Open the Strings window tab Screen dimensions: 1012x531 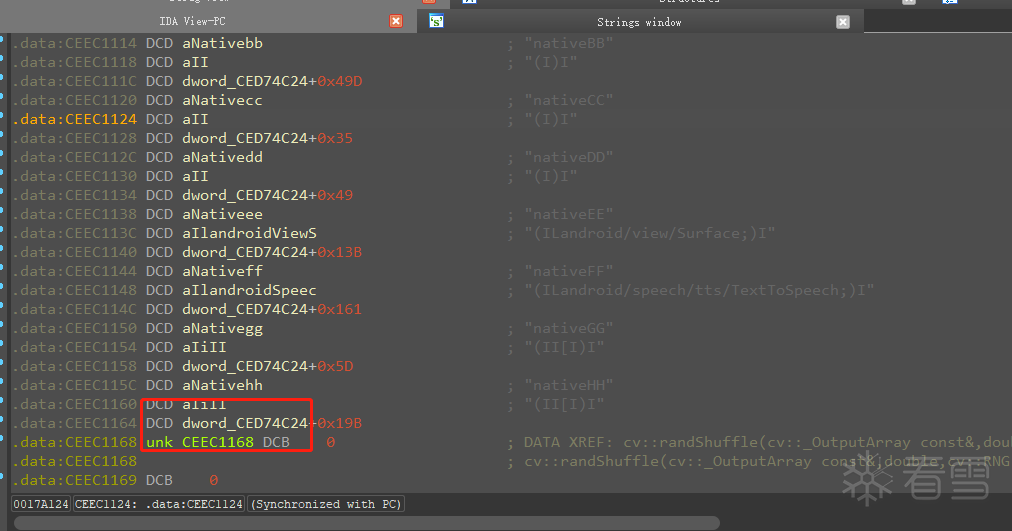pyautogui.click(x=639, y=22)
